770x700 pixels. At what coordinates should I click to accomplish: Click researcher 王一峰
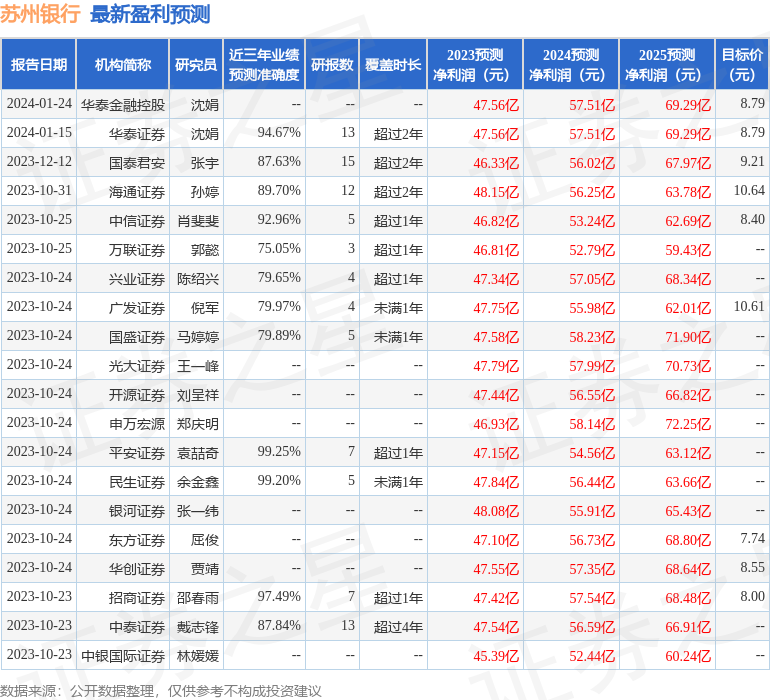[198, 365]
